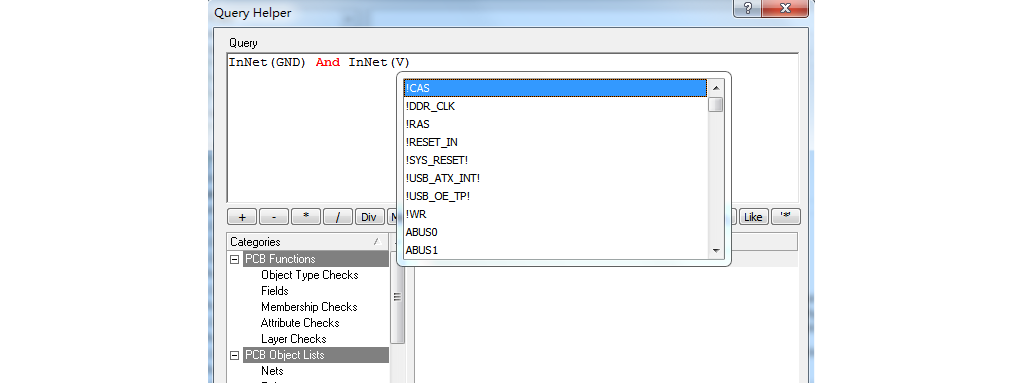The image size is (1024, 383).
Task: Click the Like operator button
Action: [x=753, y=217]
